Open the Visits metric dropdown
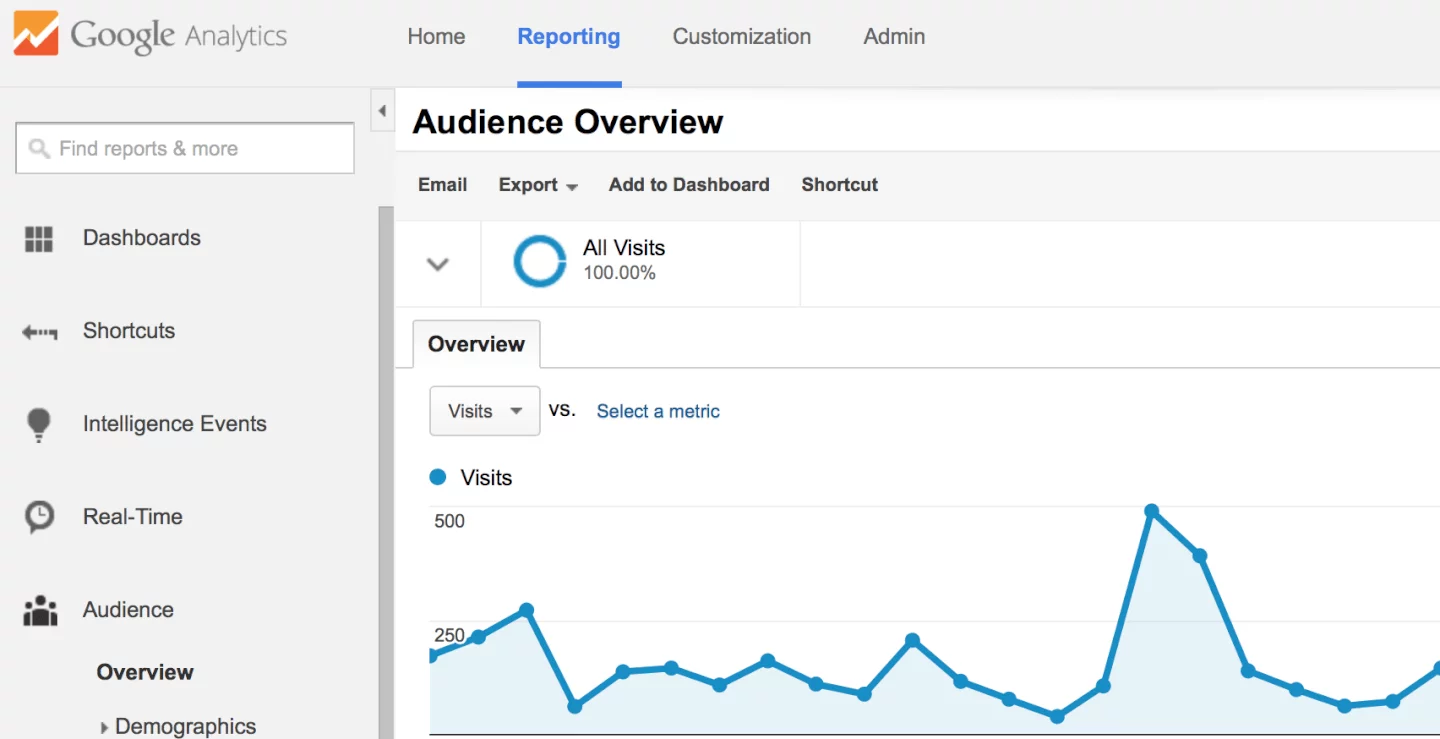Screen dimensions: 1440x739 (x=484, y=411)
